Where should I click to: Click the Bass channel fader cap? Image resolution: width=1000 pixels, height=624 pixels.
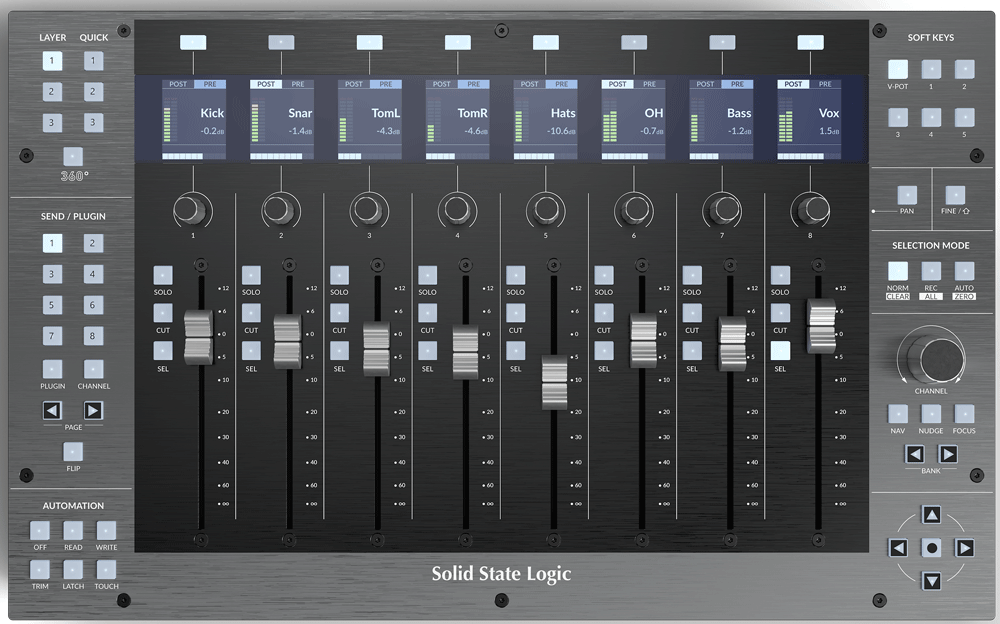[x=732, y=343]
